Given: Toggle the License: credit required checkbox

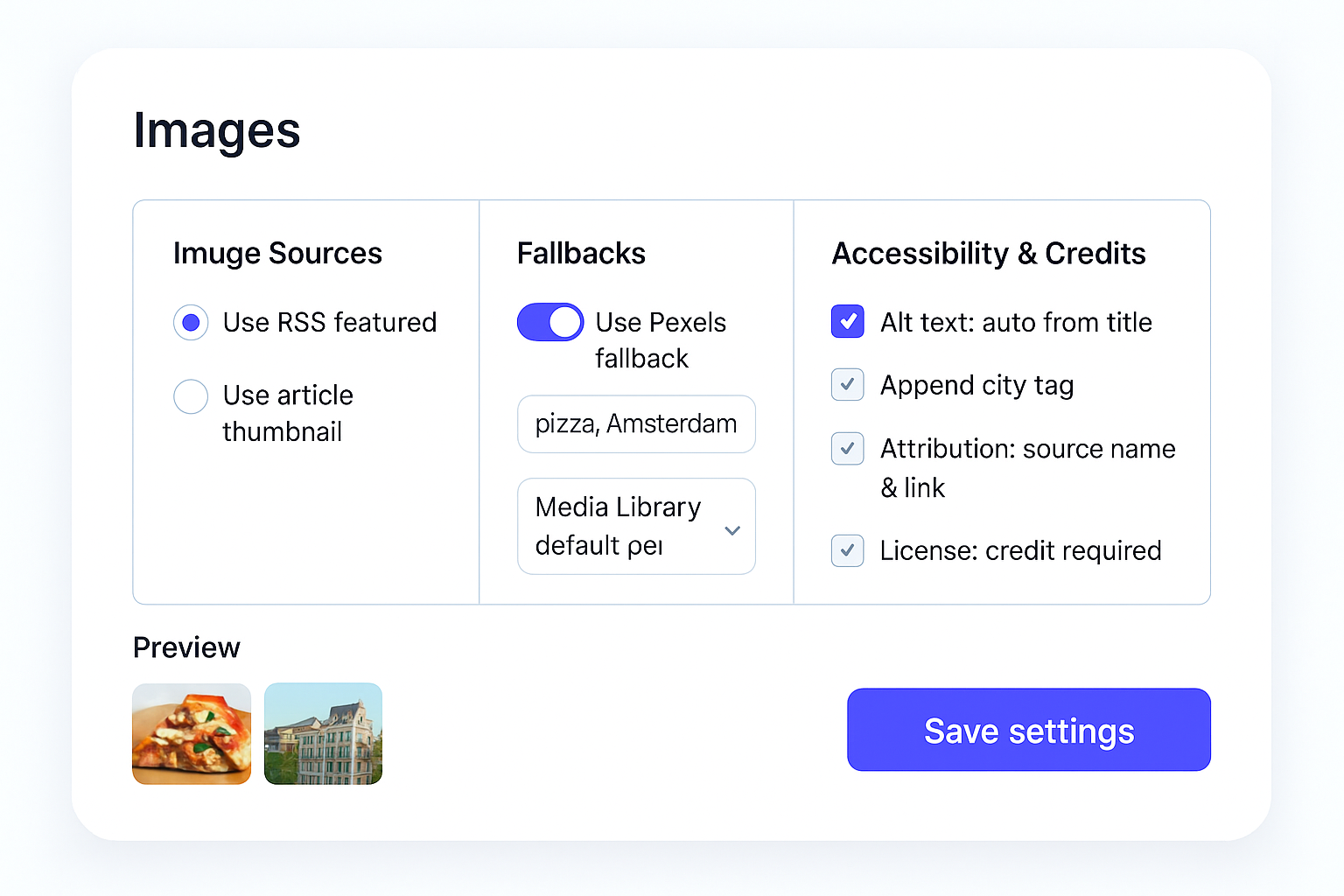Looking at the screenshot, I should (848, 550).
